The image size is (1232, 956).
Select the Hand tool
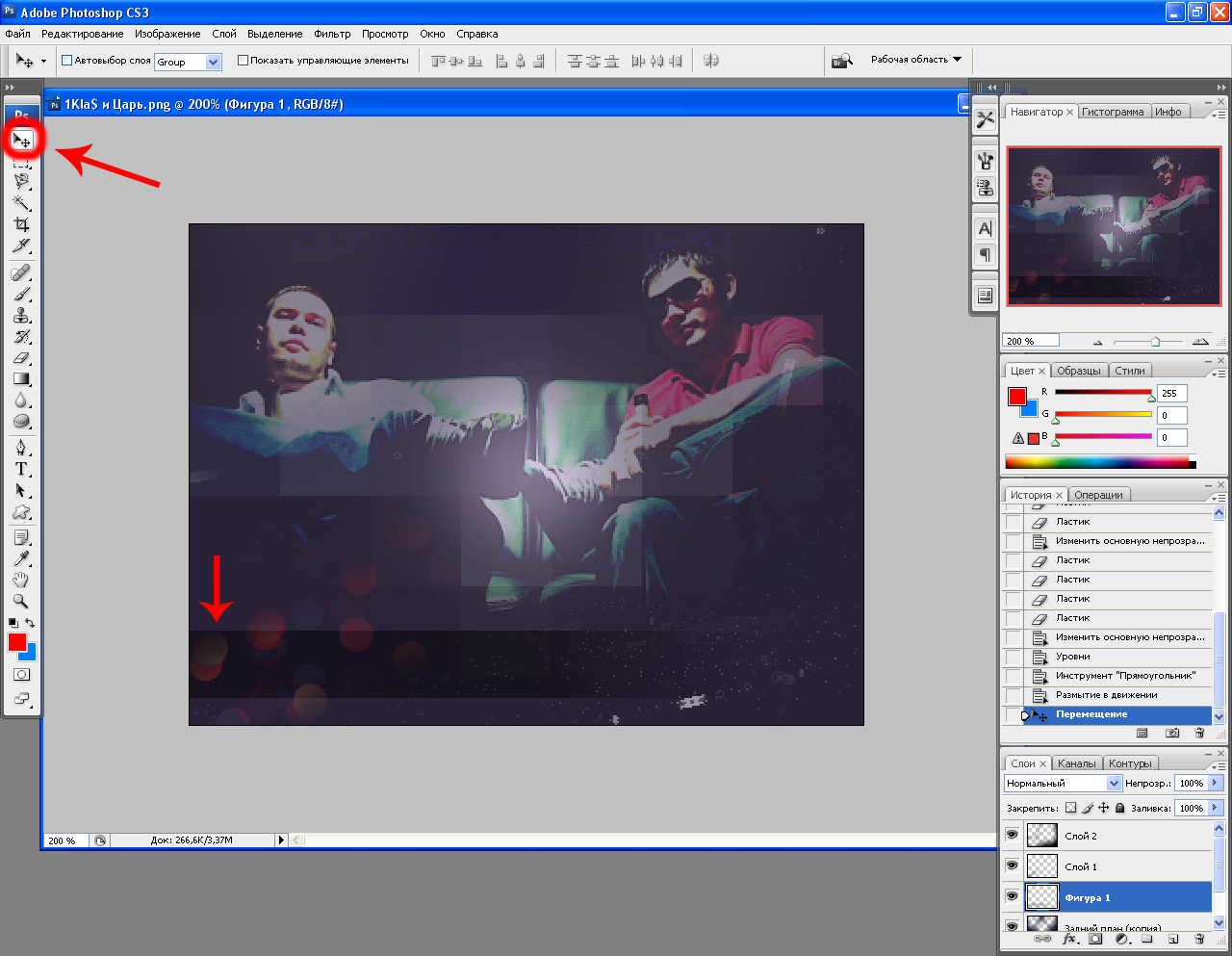(21, 580)
